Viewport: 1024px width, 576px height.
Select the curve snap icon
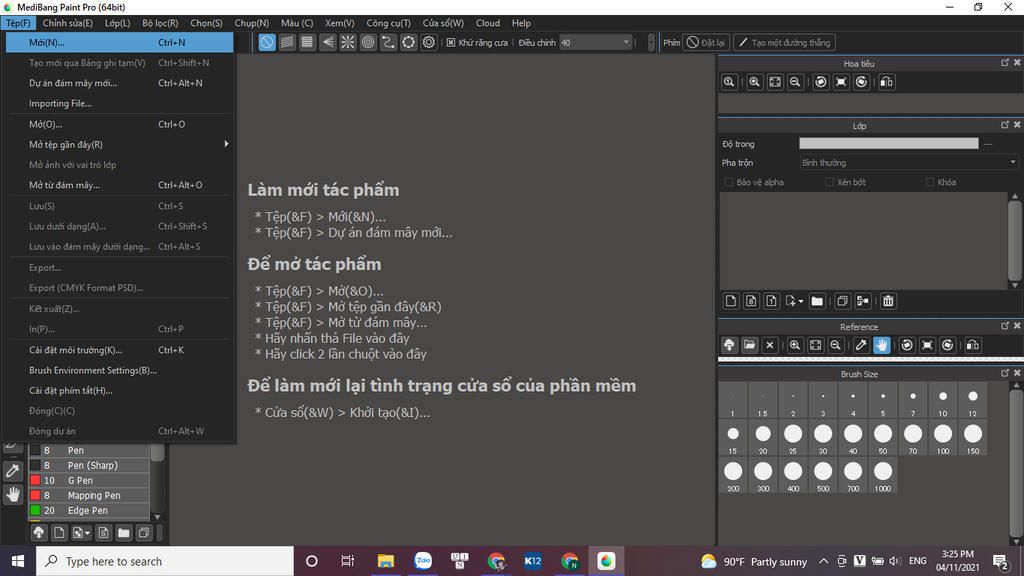[389, 42]
